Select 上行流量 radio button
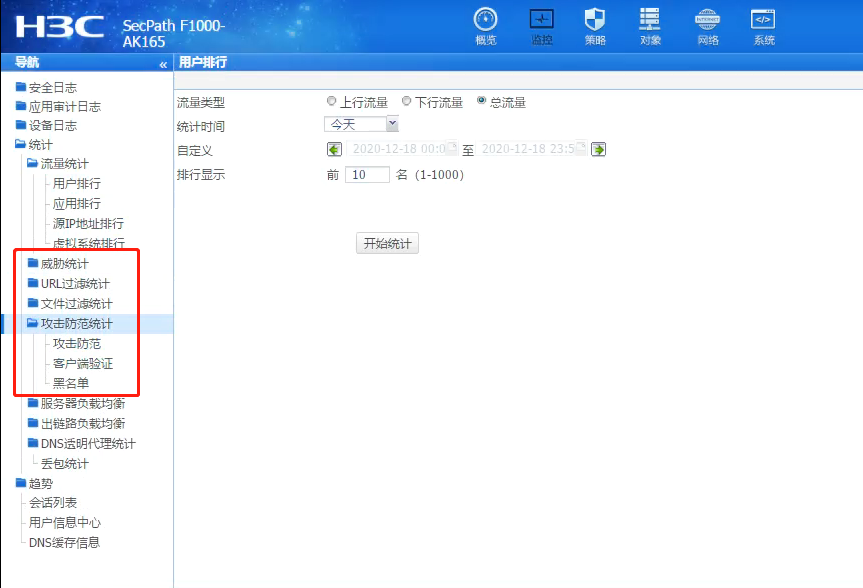863x588 pixels. (x=331, y=101)
